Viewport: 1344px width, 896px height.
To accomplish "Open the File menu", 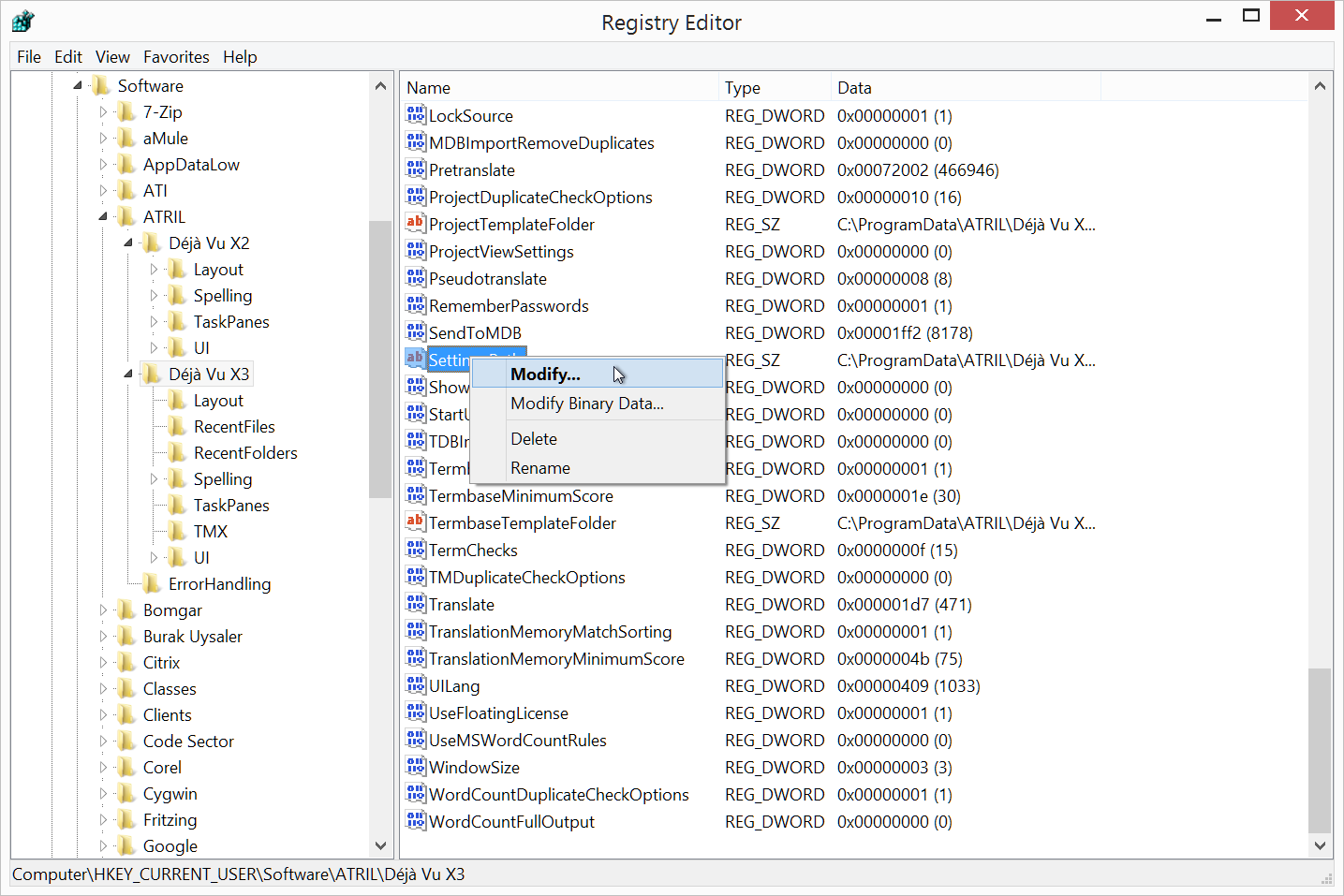I will tap(29, 57).
